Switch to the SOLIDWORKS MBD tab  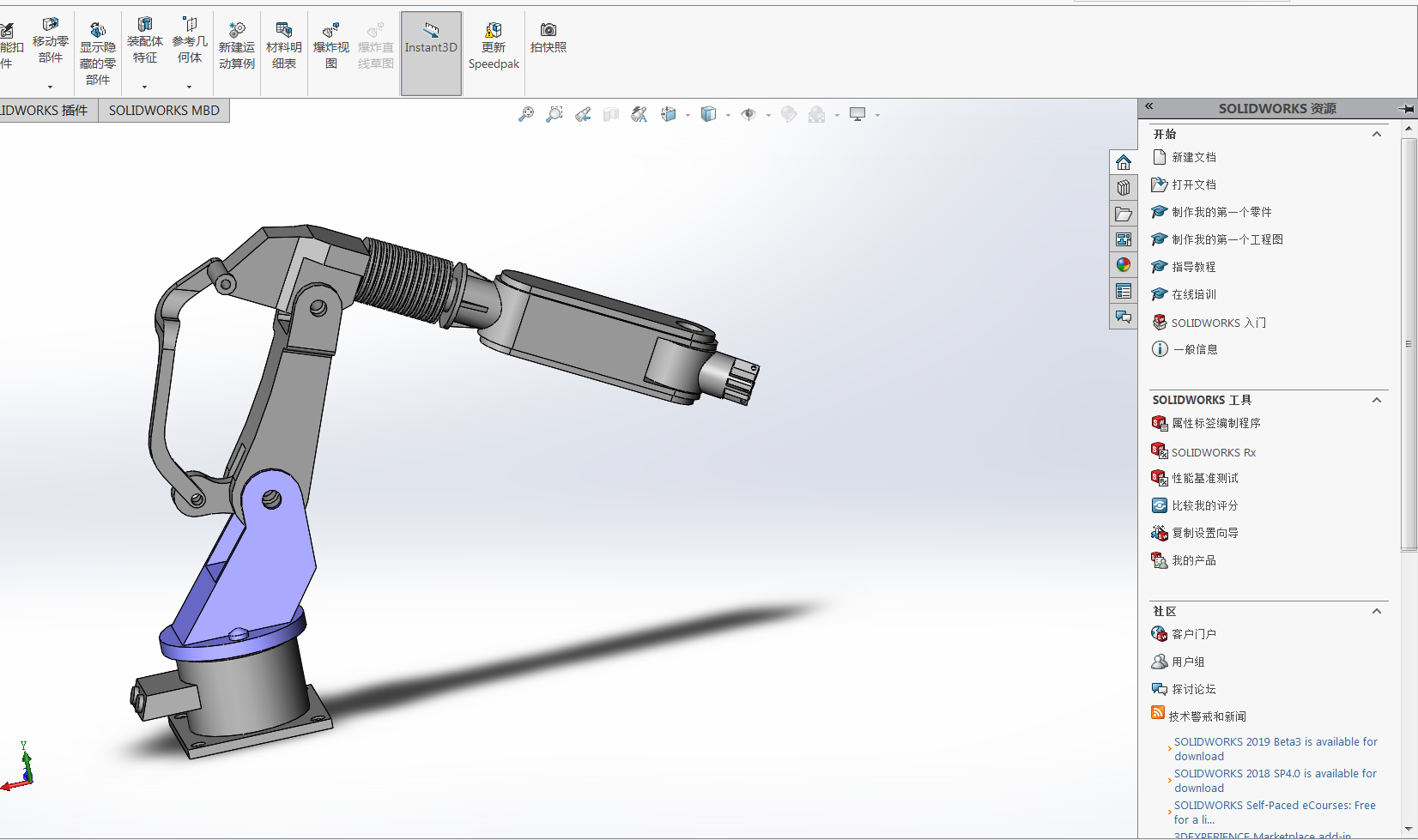[164, 111]
